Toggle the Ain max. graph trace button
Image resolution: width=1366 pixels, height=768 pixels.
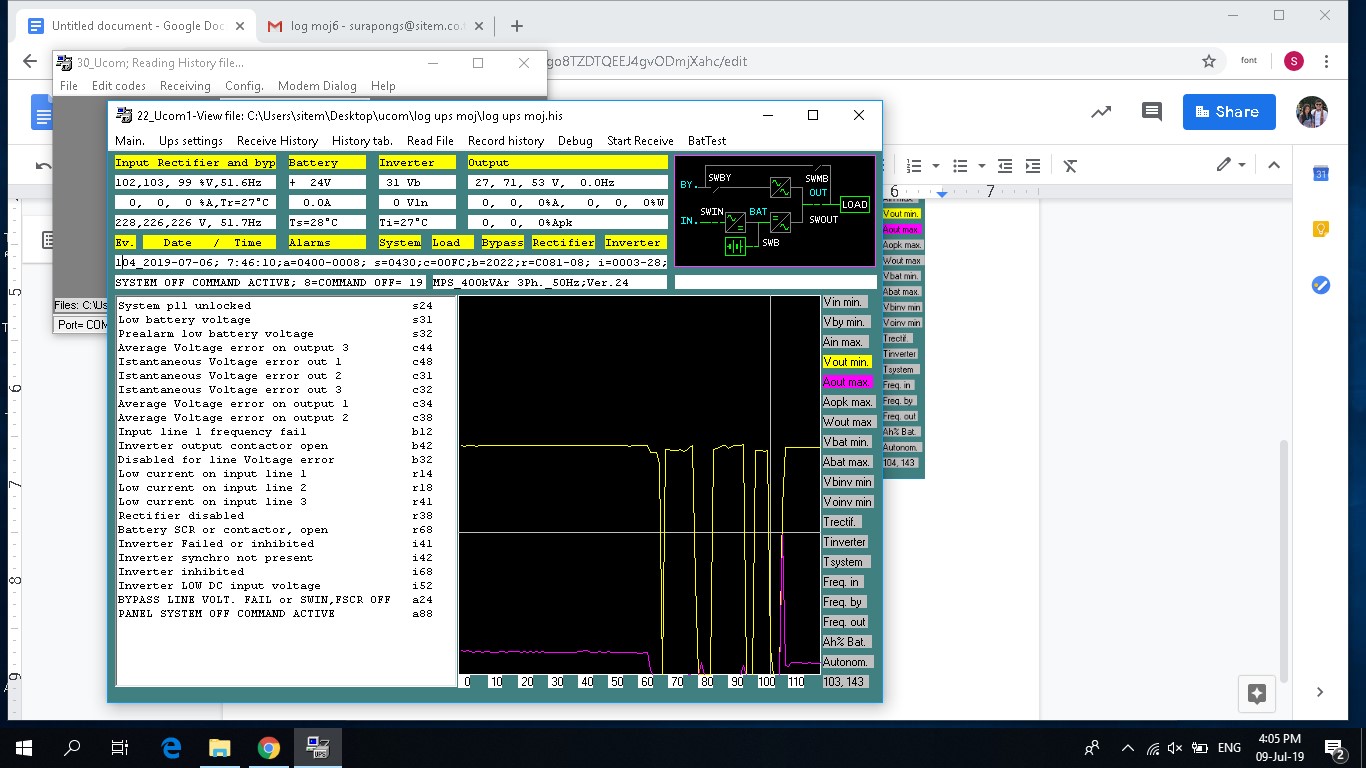pos(846,342)
